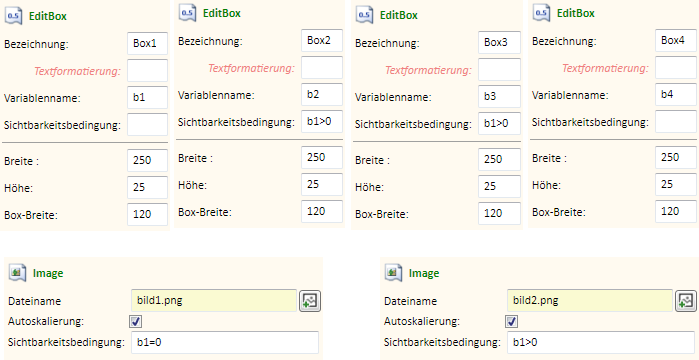Select the Box-Breite field of Box4 EditBox
This screenshot has height=360, width=699.
(x=675, y=211)
